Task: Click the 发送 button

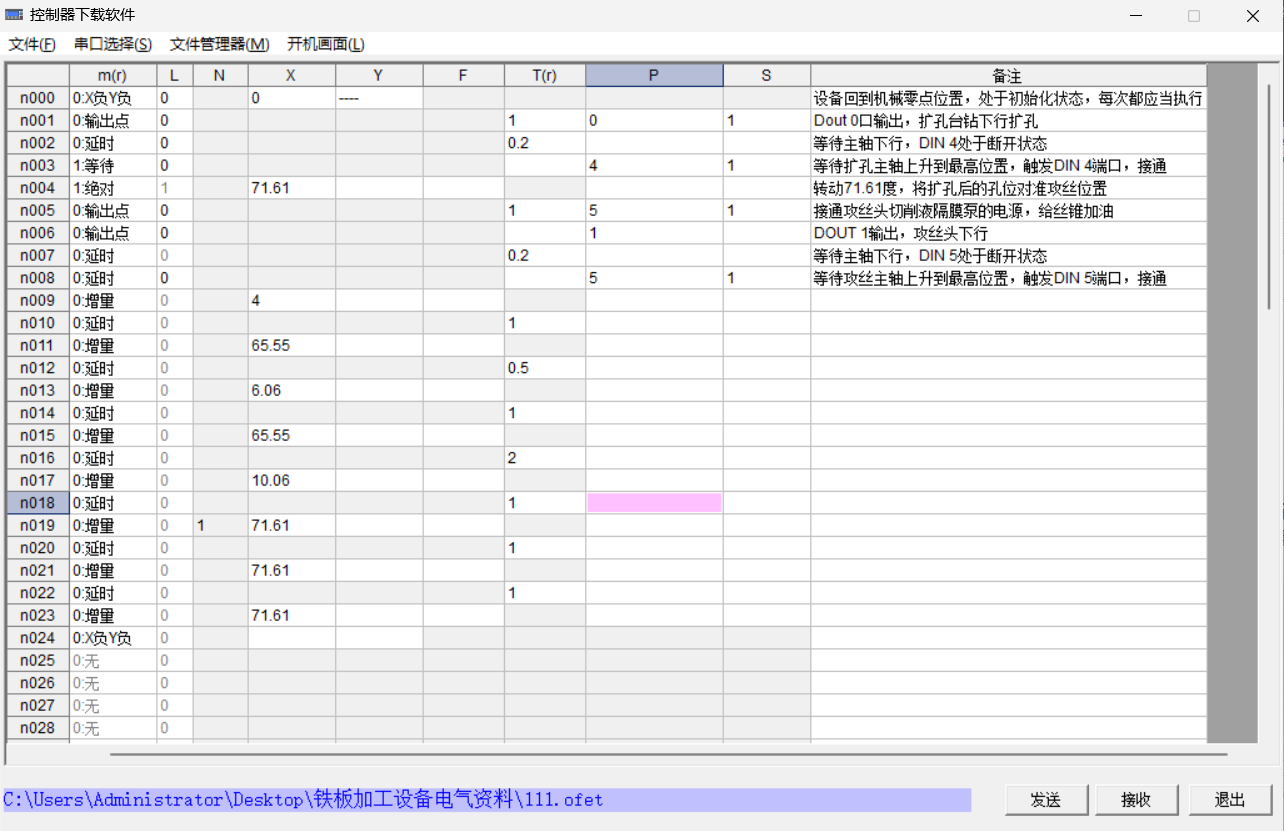Action: pos(1045,800)
